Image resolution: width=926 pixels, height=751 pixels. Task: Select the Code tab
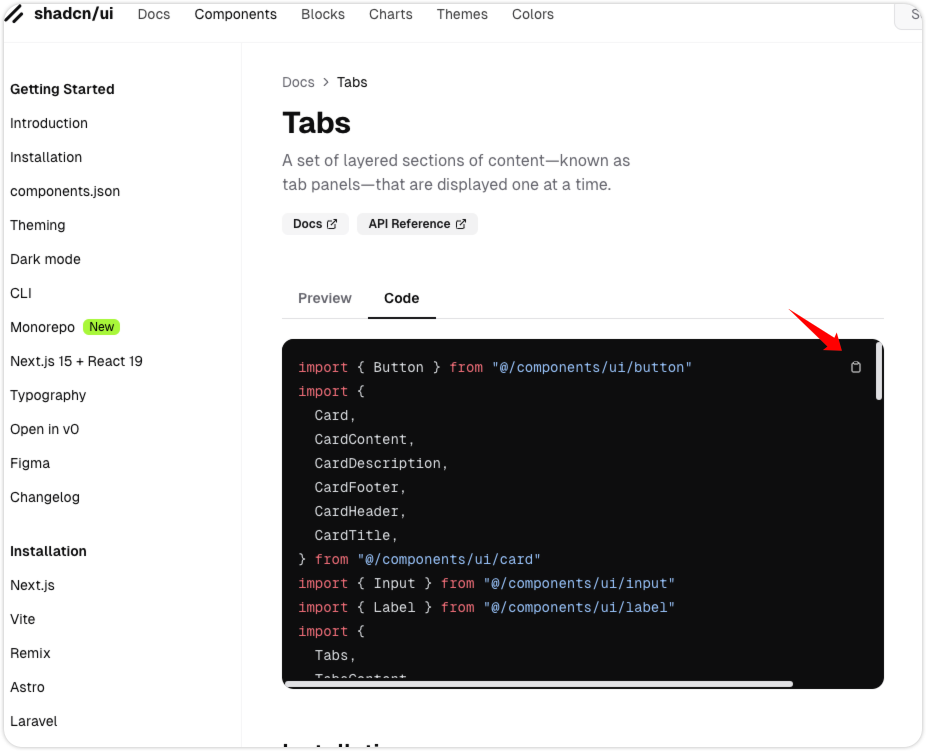402,298
